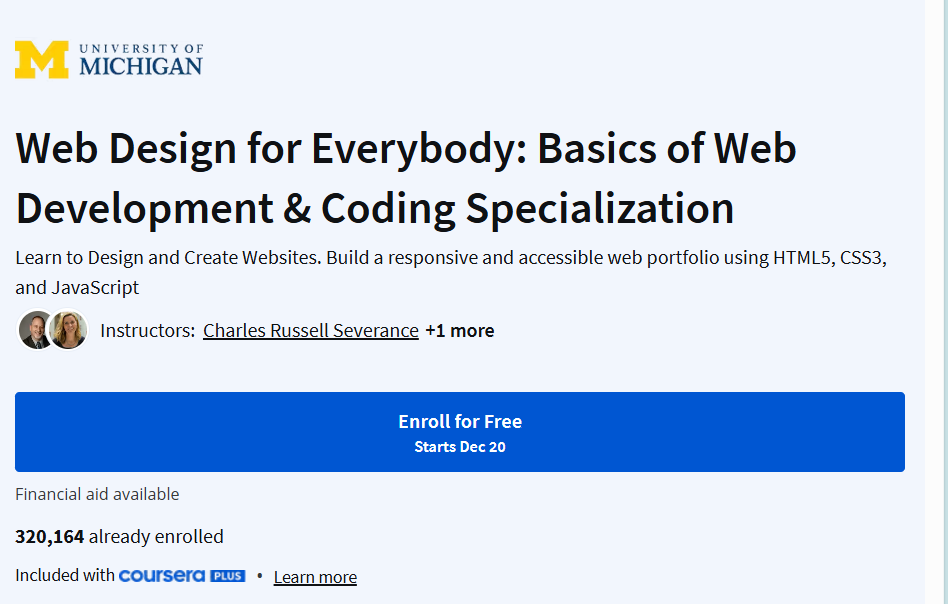Click the Included with text
This screenshot has width=948, height=604.
[x=65, y=575]
